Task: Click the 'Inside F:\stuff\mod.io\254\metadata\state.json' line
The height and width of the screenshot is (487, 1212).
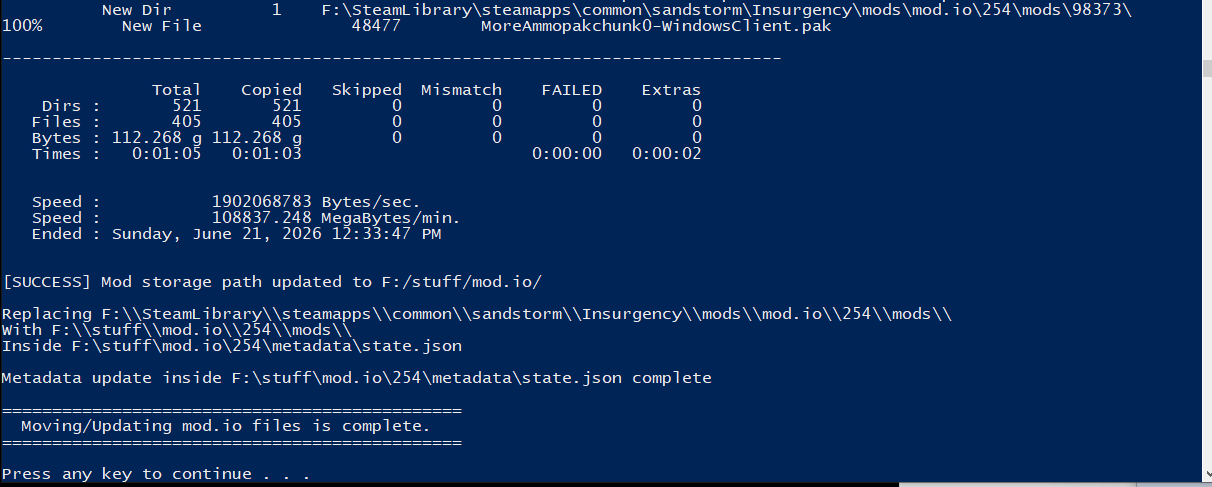Action: (232, 346)
